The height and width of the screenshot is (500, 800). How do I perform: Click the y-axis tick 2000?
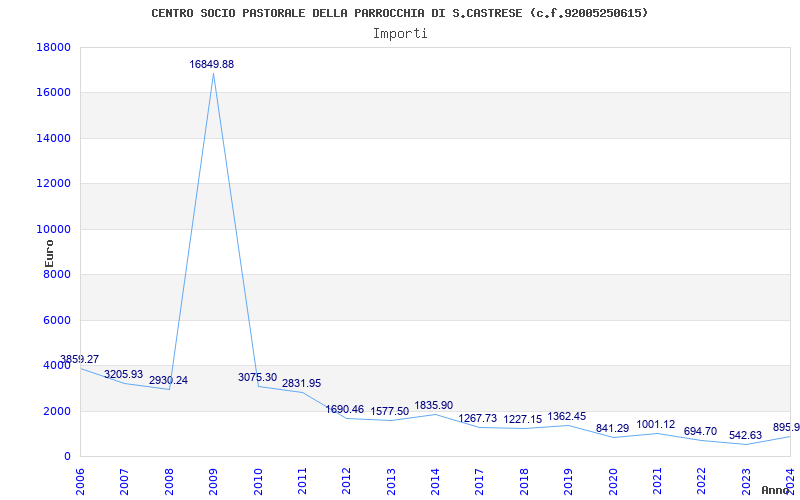[56, 411]
